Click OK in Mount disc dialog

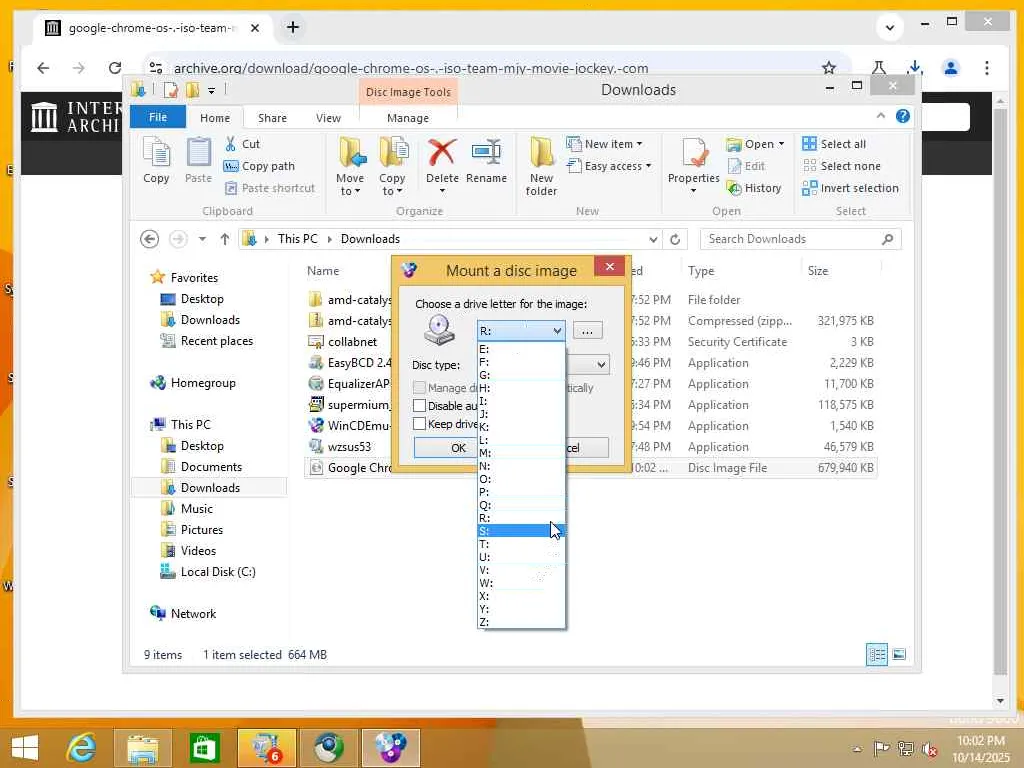point(445,448)
